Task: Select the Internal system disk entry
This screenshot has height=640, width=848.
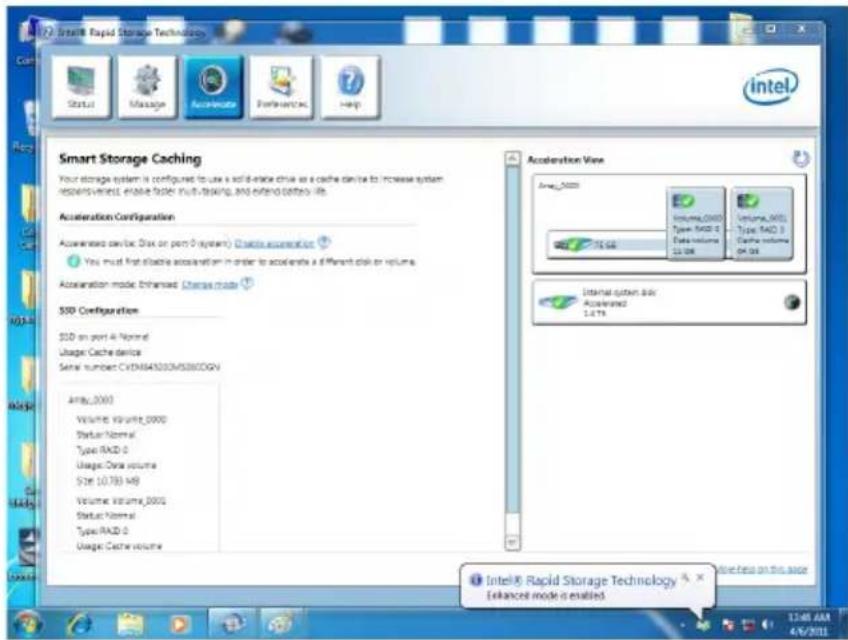Action: 669,302
